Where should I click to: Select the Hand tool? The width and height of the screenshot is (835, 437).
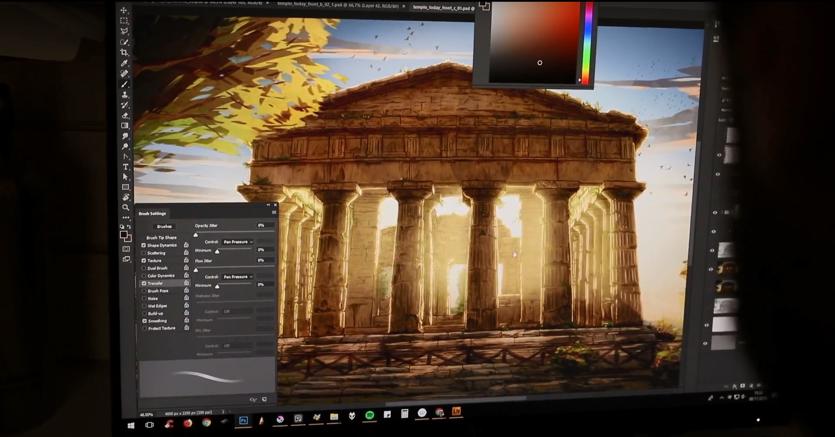(126, 197)
